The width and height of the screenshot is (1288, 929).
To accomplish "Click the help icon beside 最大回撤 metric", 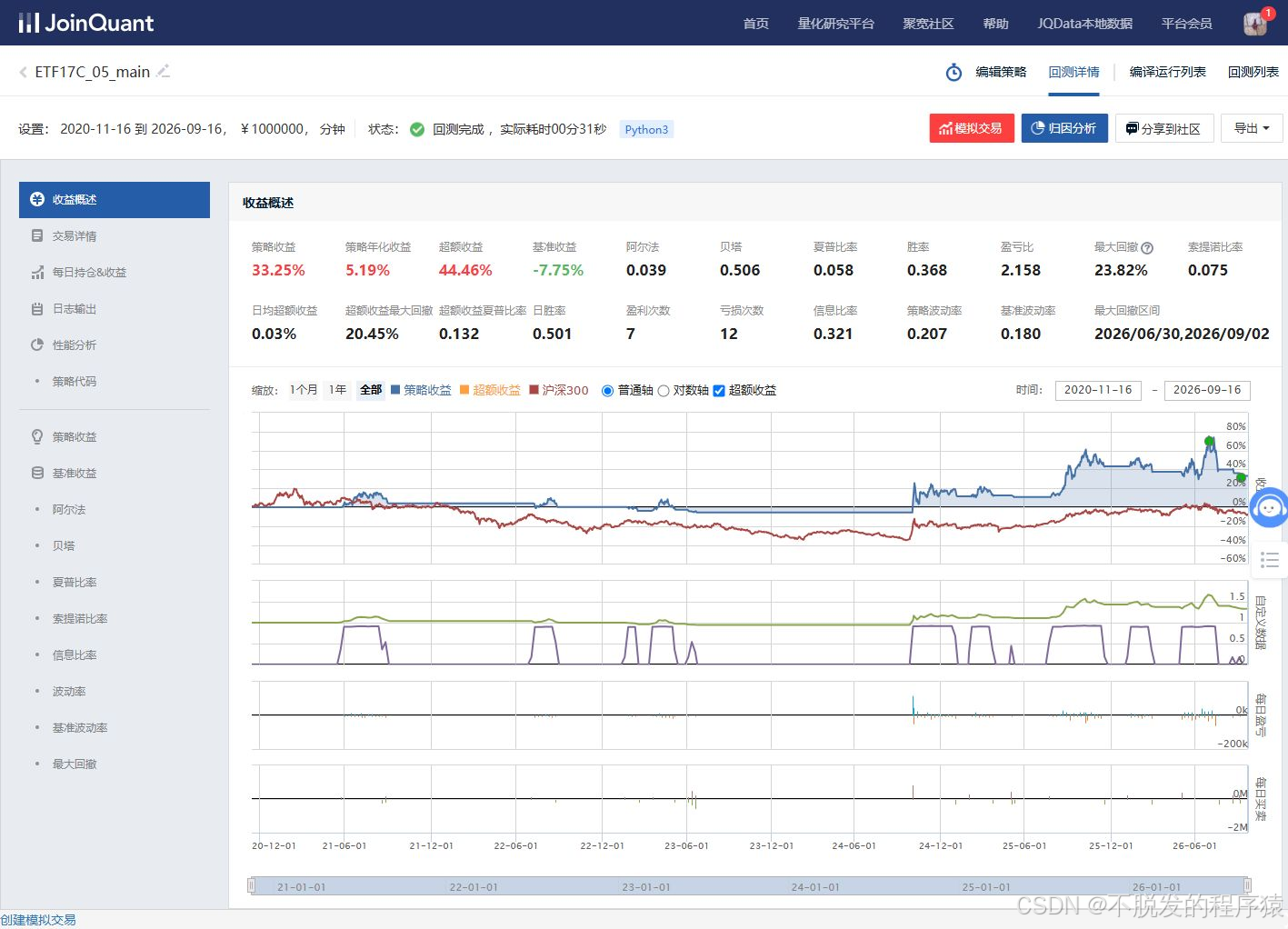I will pos(1147,247).
